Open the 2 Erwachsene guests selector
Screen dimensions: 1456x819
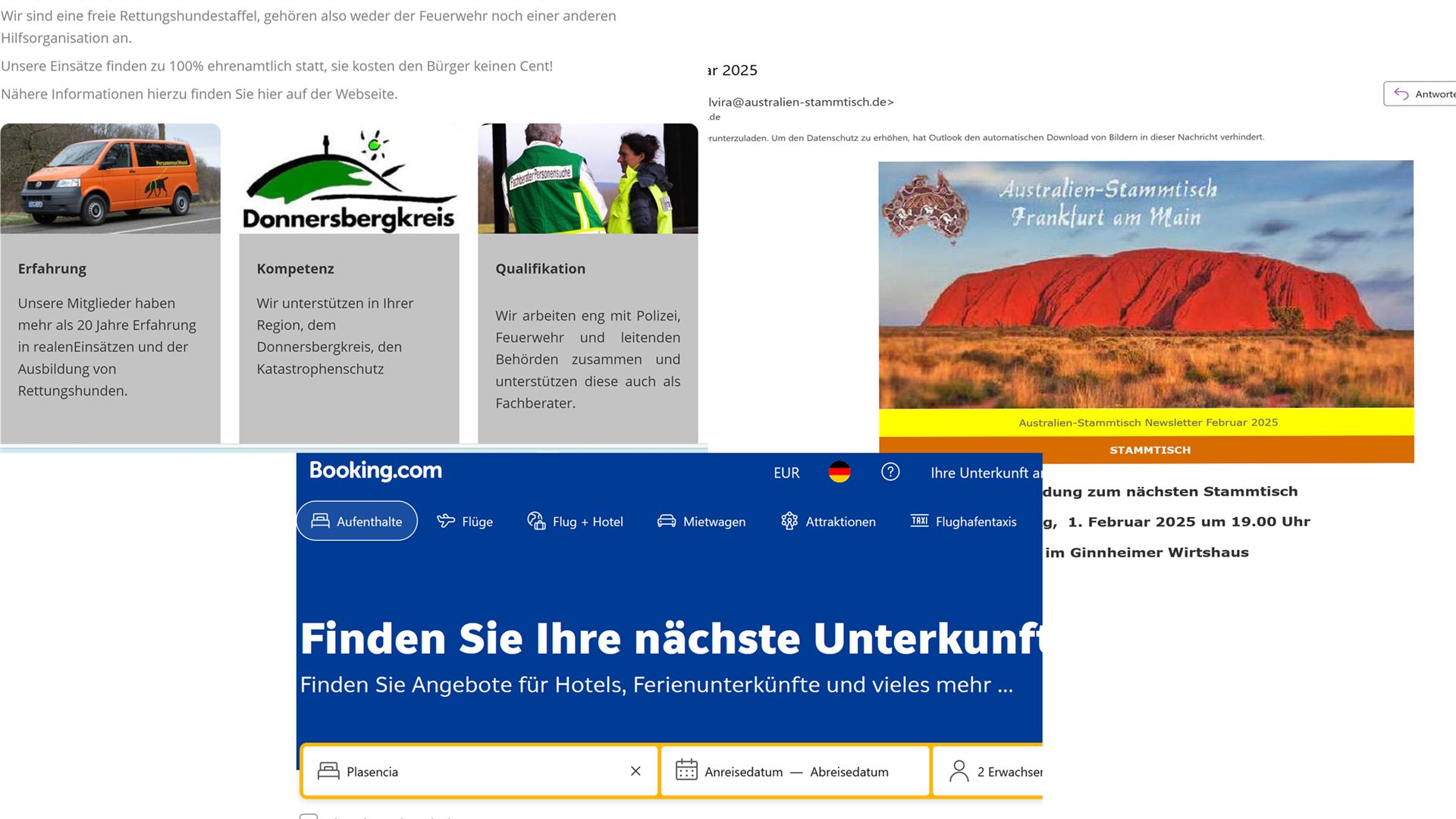[988, 770]
